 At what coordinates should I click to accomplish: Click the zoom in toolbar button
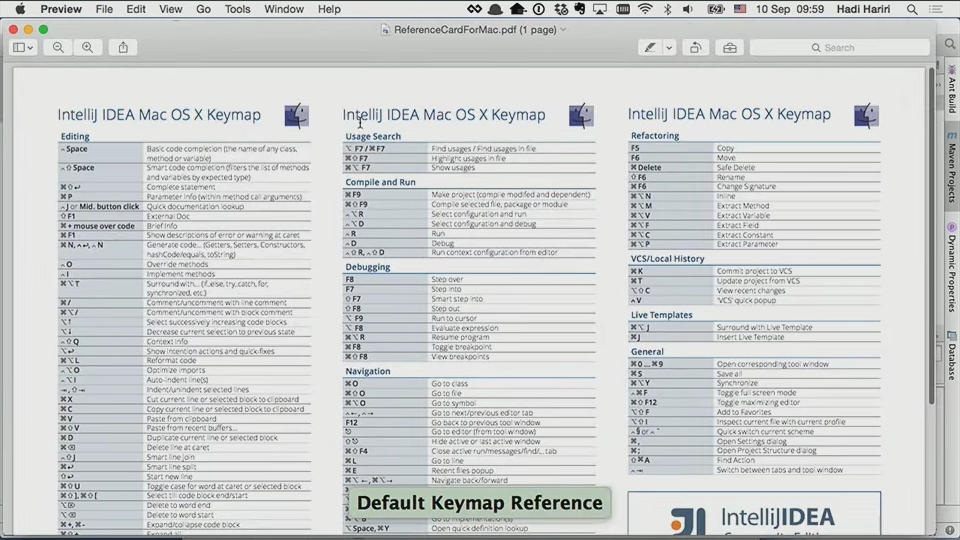pos(88,47)
